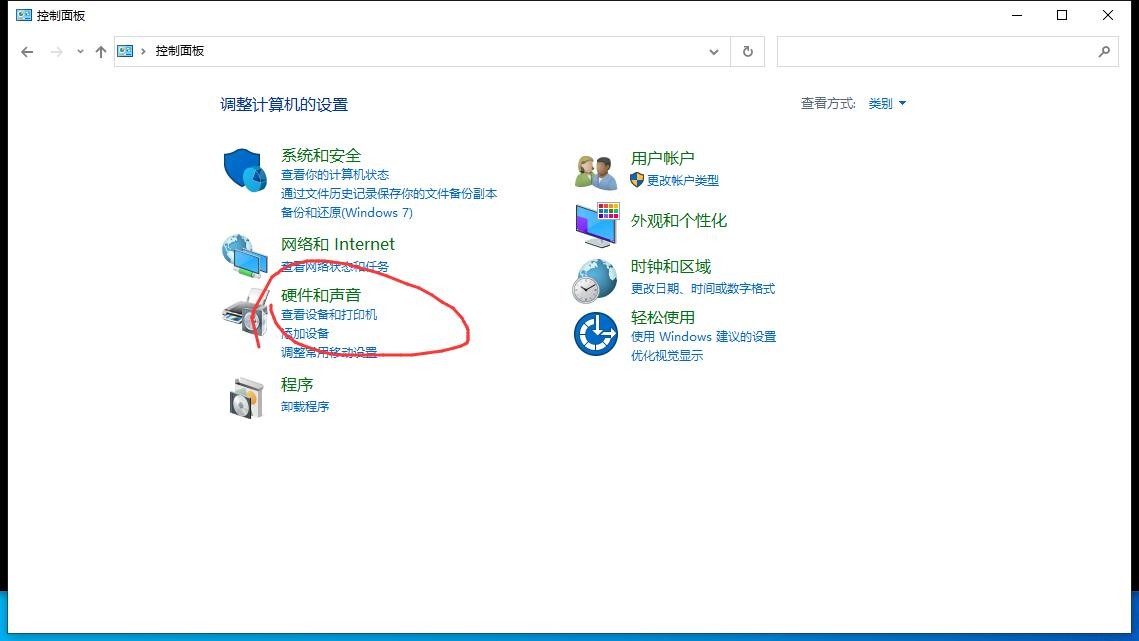Click the Control Panel icon in the address bar
The image size is (1139, 641).
pos(124,51)
